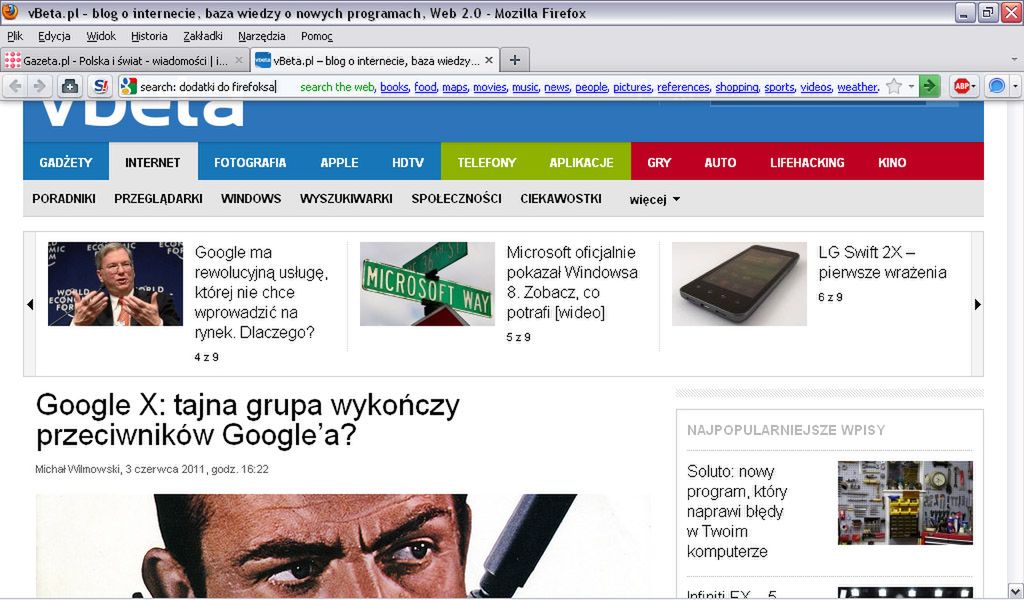Open the GADŻETY site section

pos(66,162)
